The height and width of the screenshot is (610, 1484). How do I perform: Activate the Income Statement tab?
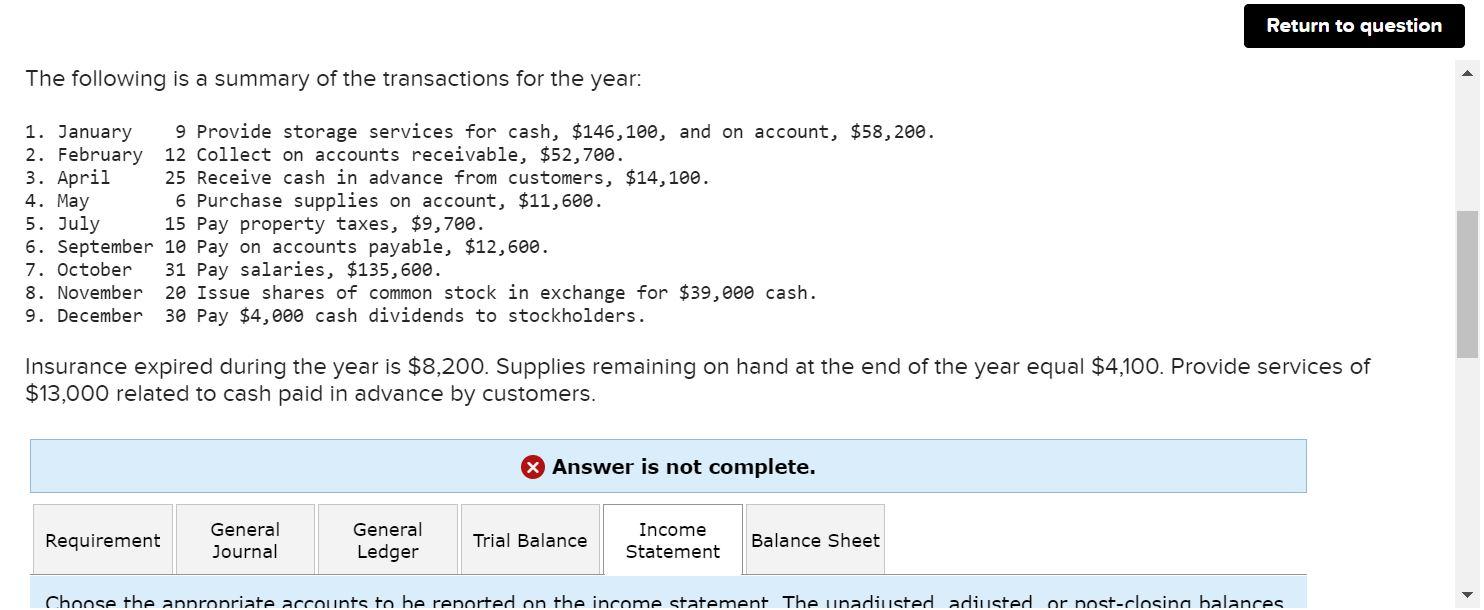672,540
